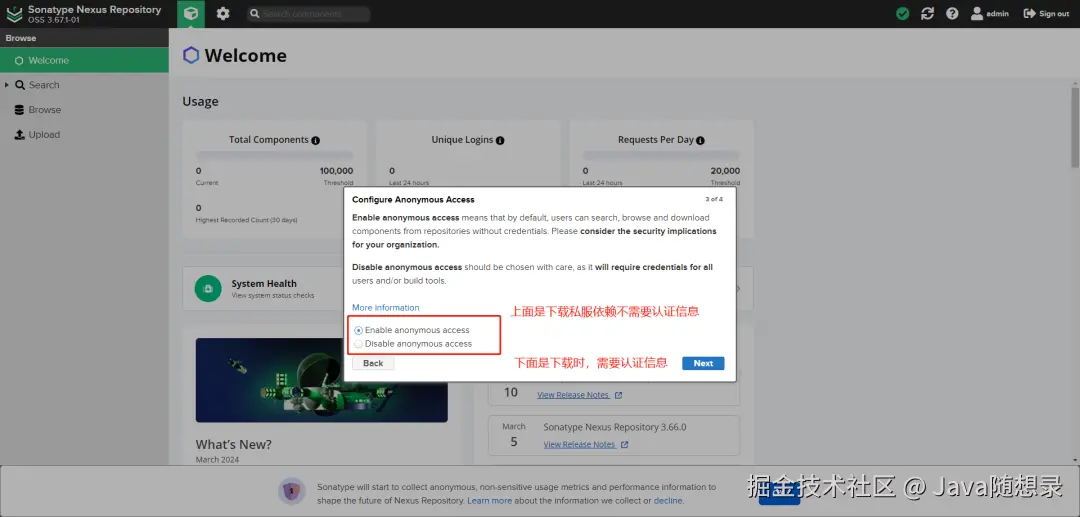The width and height of the screenshot is (1080, 517).
Task: Click the decline link in banner
Action: (667, 501)
